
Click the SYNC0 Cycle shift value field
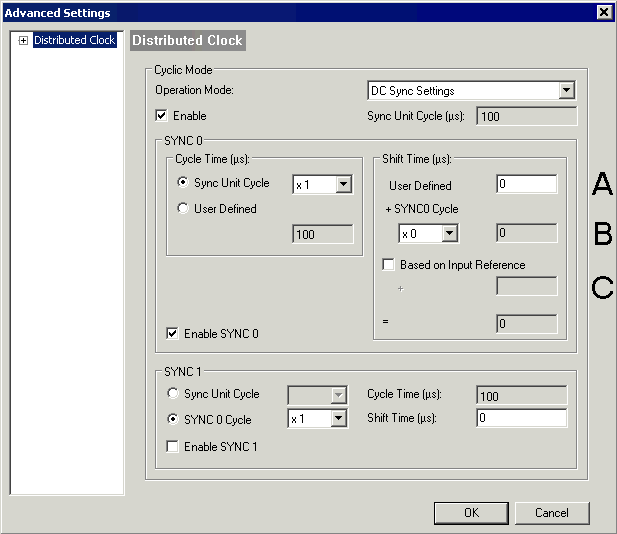tap(526, 233)
